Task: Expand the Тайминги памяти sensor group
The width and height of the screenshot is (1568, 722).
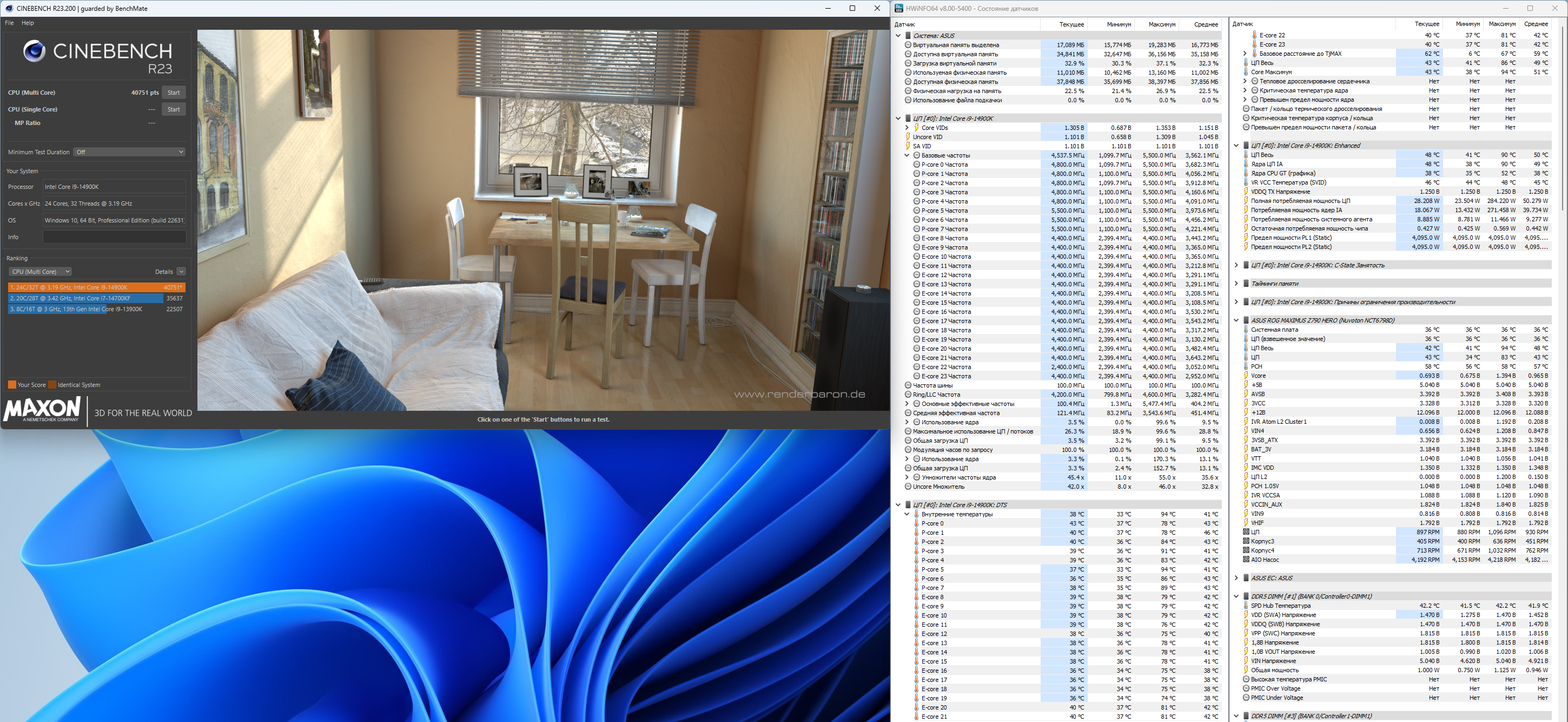Action: point(1236,284)
